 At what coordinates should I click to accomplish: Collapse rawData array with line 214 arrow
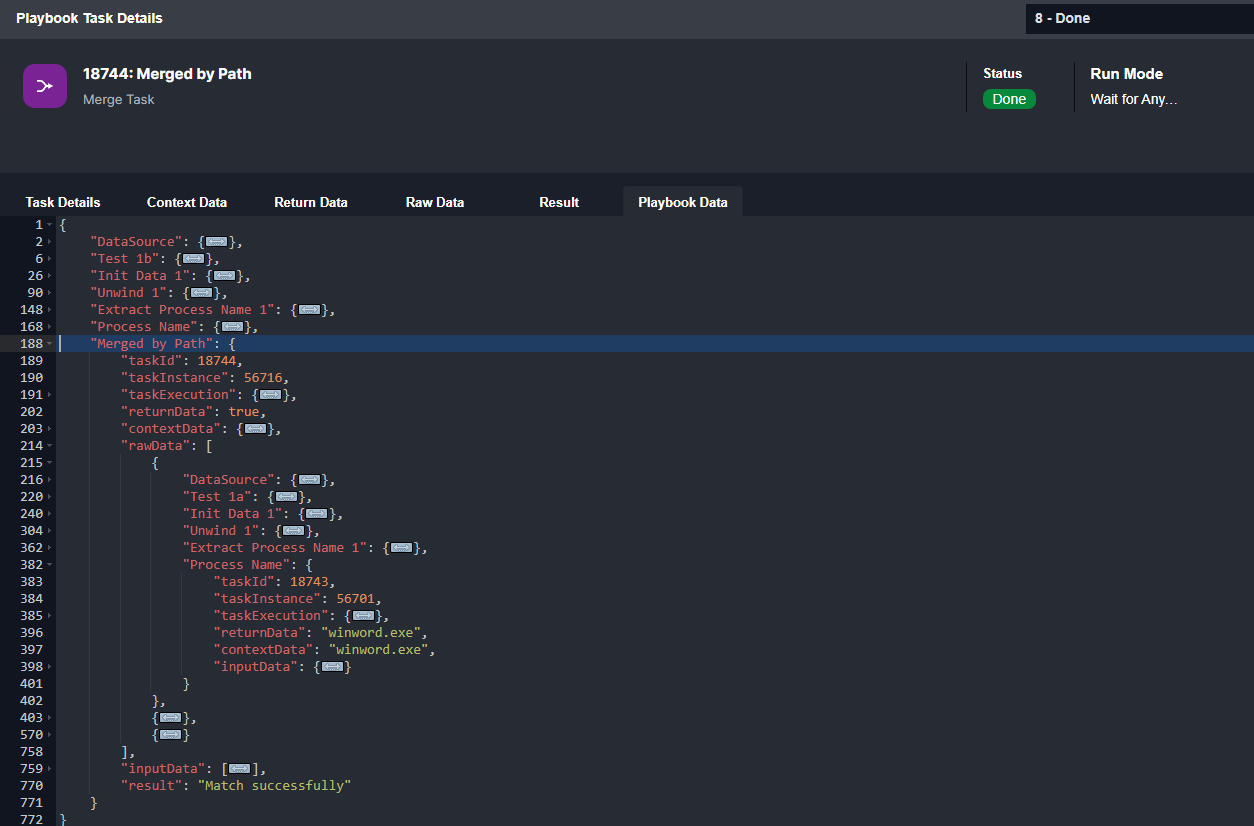(x=50, y=446)
